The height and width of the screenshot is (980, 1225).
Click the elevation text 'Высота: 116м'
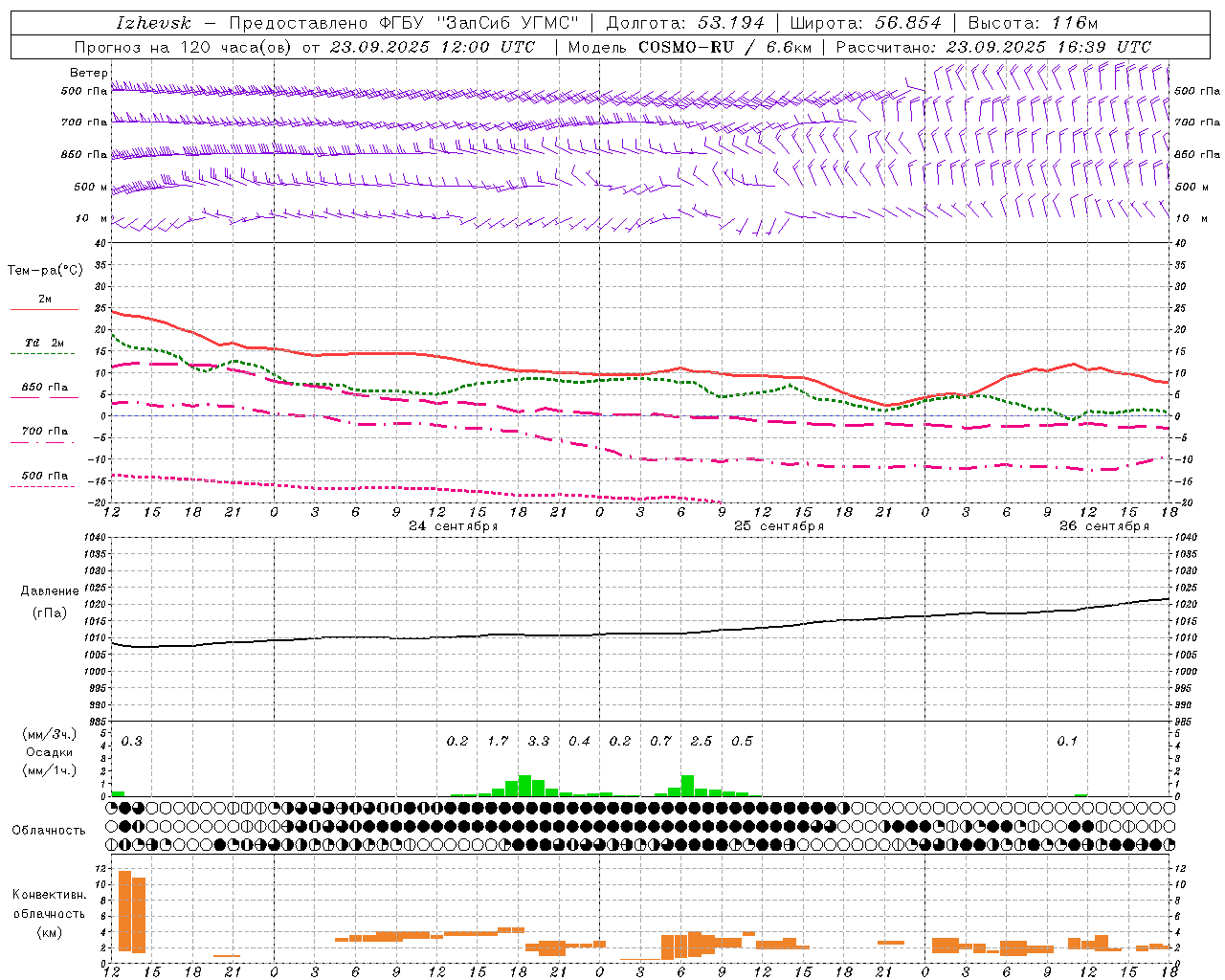(x=1033, y=23)
